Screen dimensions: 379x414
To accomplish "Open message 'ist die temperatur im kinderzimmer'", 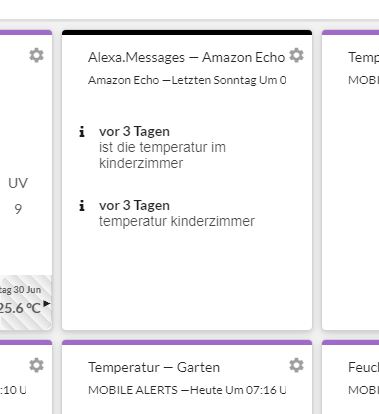I will click(162, 155).
